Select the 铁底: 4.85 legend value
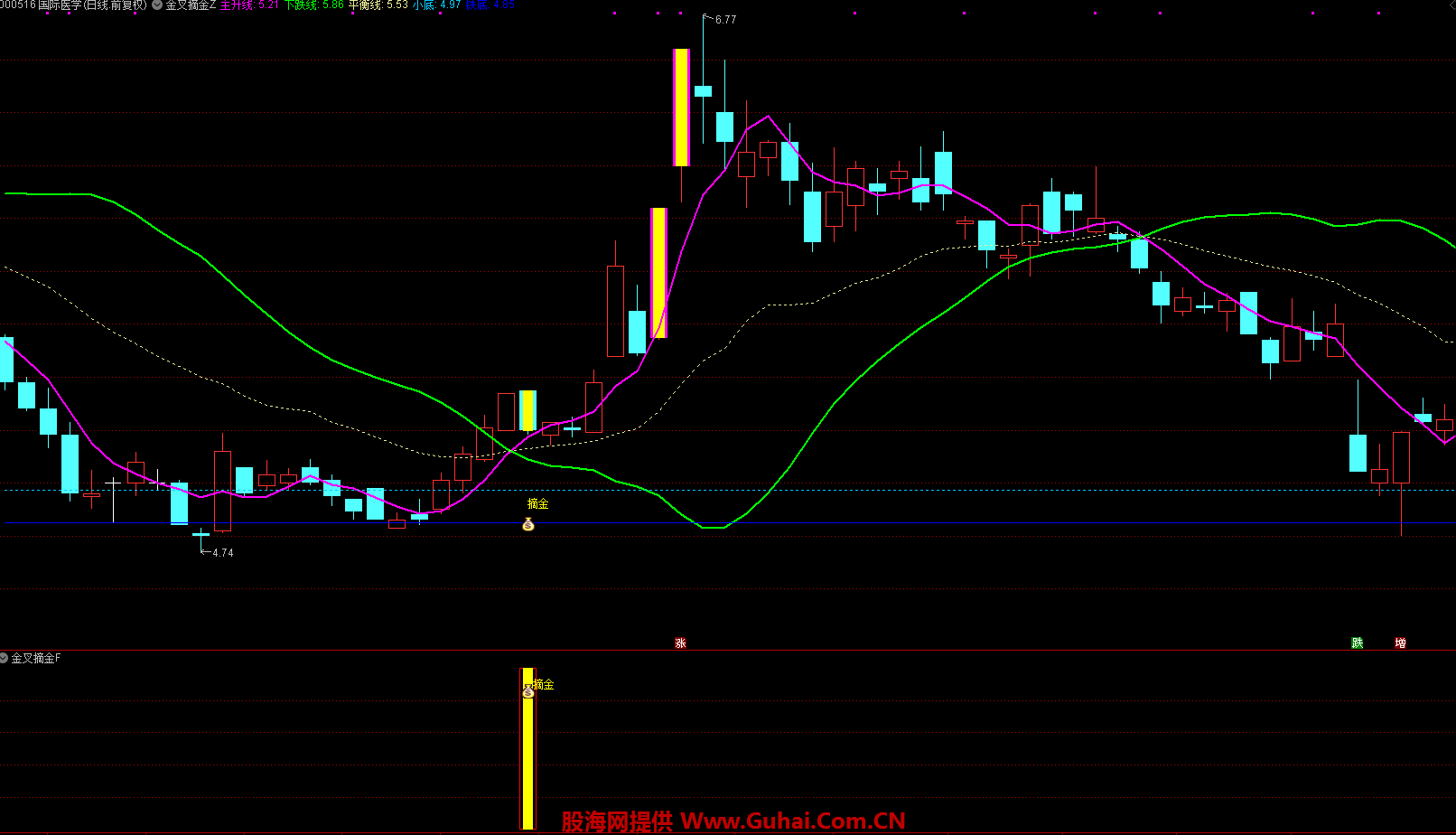 490,5
